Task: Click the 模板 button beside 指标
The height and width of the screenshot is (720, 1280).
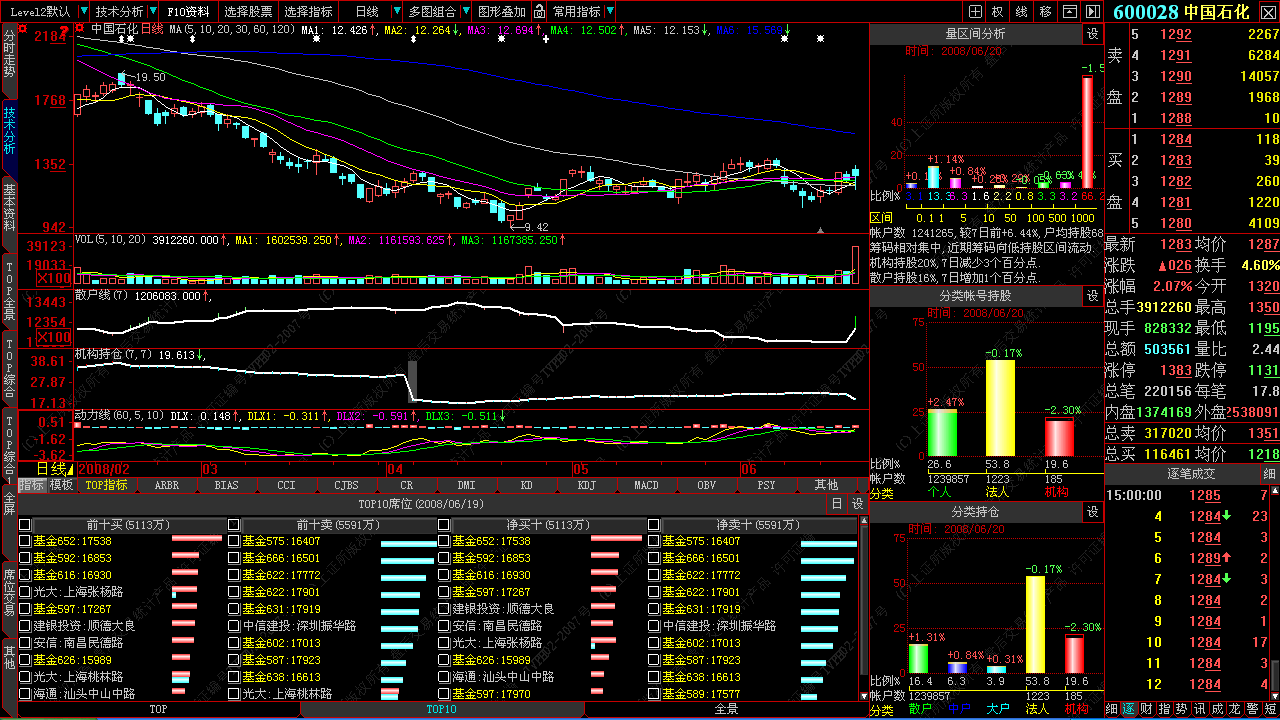Action: (62, 485)
